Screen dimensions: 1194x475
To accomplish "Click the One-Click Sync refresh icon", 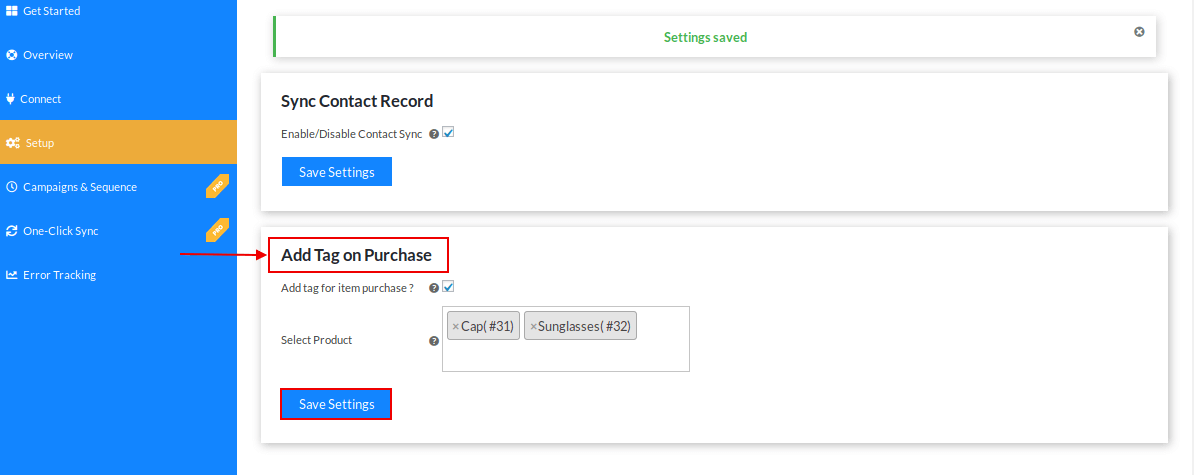I will 11,231.
